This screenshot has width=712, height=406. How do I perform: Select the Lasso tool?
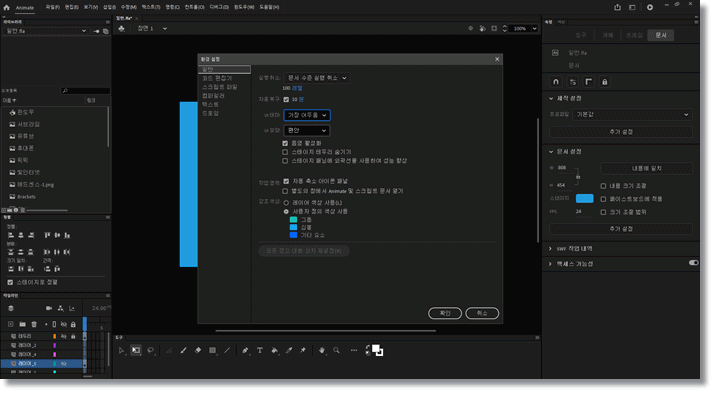click(x=151, y=351)
